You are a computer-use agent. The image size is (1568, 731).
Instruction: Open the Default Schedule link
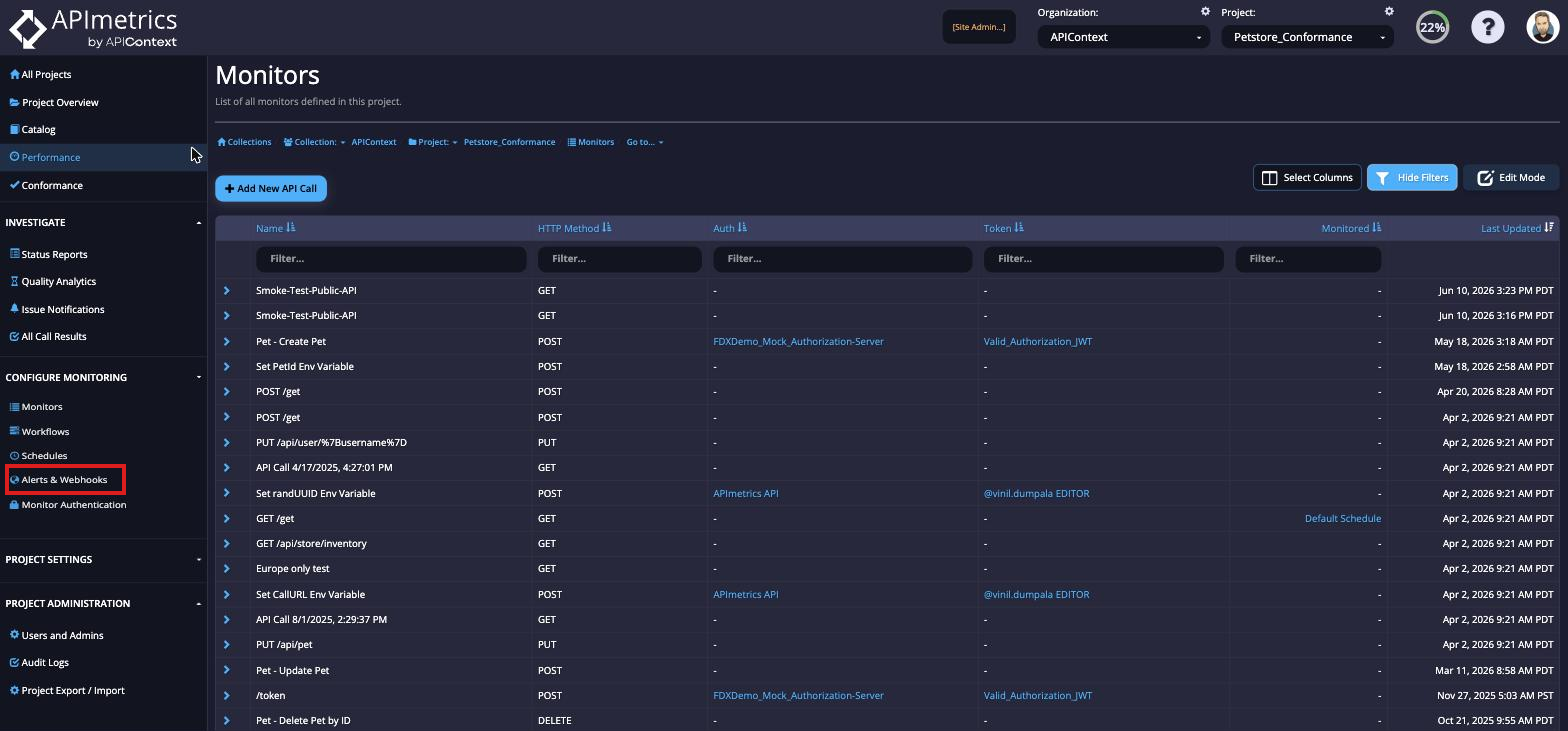[x=1342, y=518]
